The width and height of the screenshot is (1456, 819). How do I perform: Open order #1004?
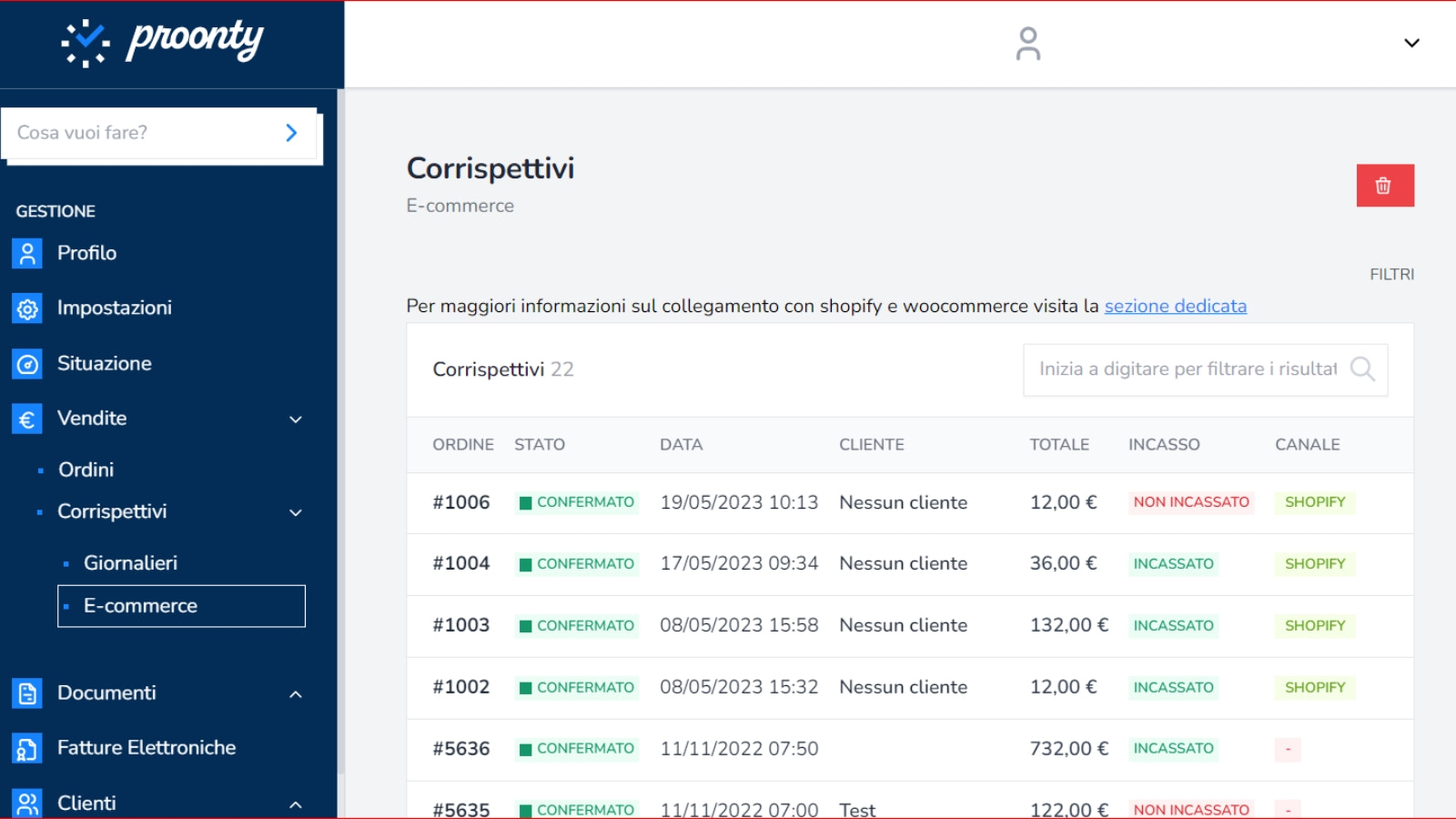point(461,563)
